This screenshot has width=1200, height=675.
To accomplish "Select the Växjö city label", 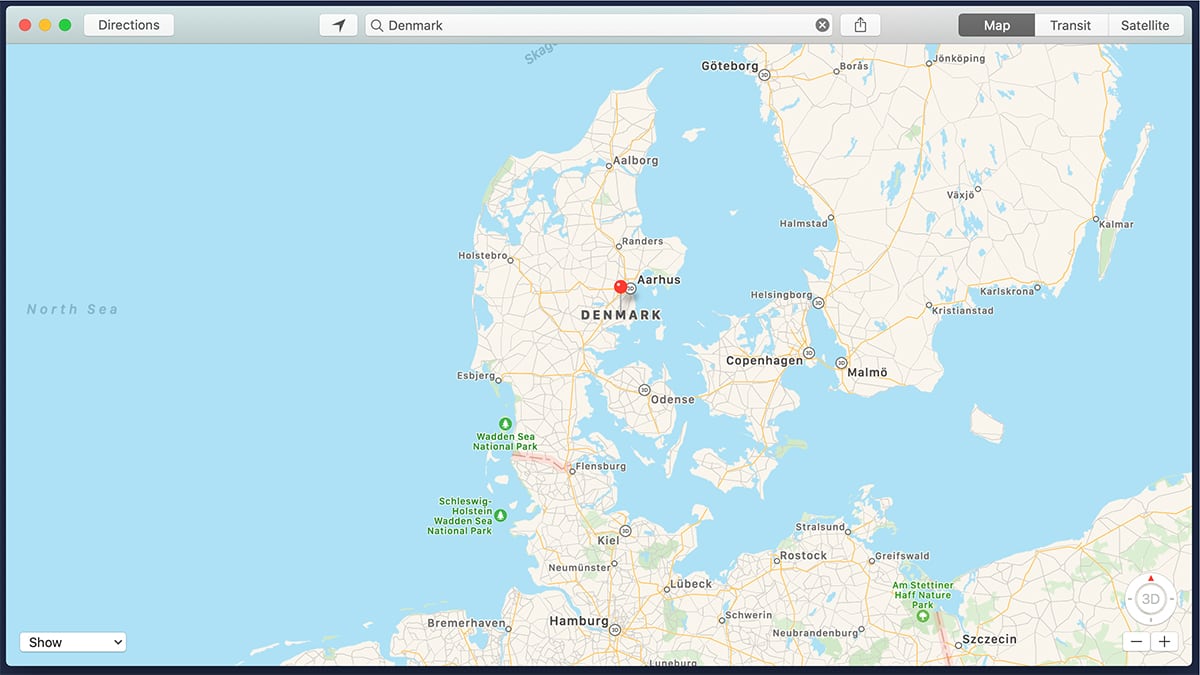I will 960,195.
